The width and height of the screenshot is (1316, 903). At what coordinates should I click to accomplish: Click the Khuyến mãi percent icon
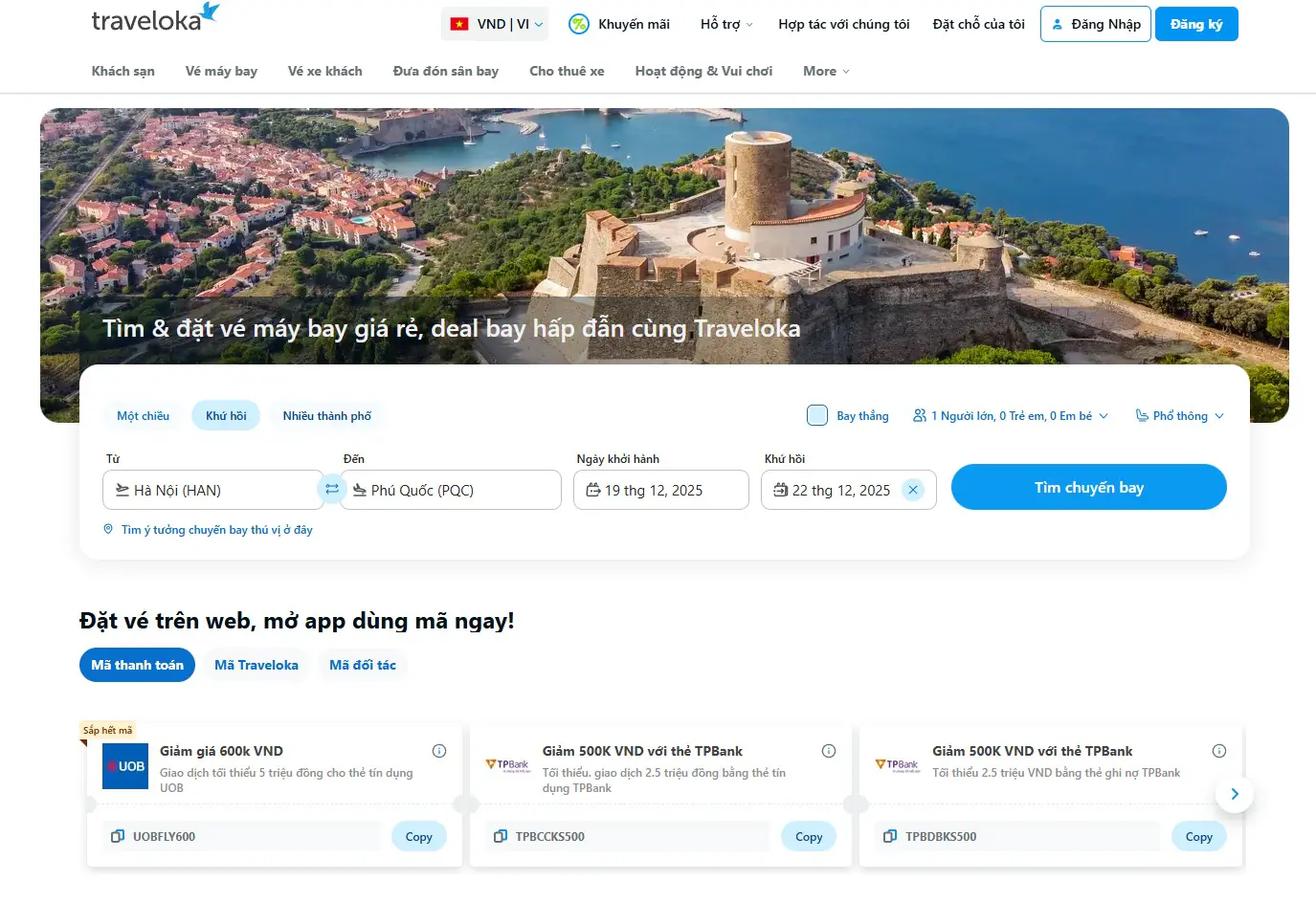coord(579,24)
